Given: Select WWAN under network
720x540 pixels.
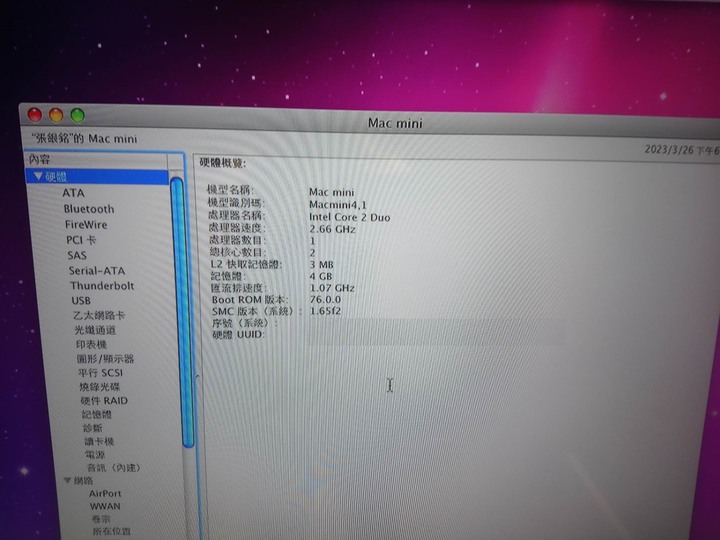Looking at the screenshot, I should (105, 506).
